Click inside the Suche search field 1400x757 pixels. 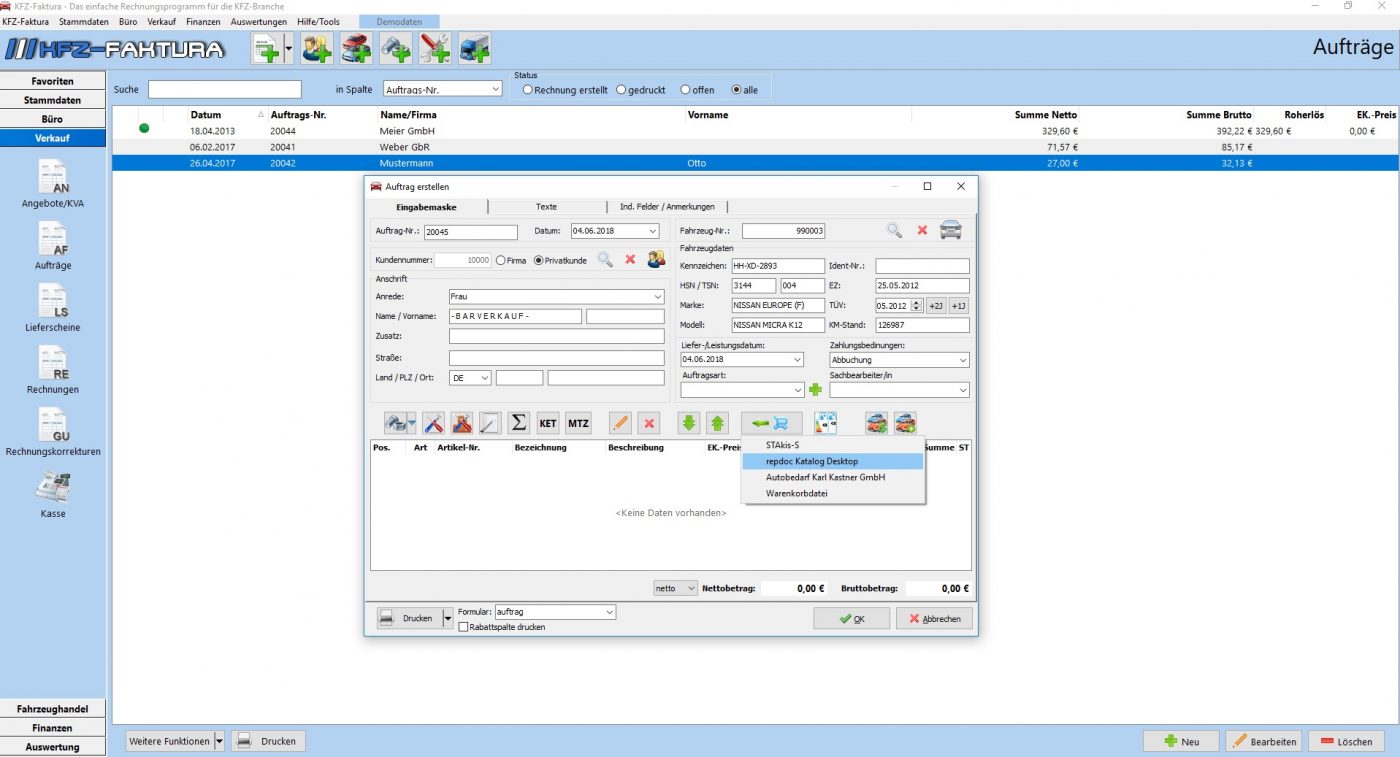pyautogui.click(x=224, y=89)
